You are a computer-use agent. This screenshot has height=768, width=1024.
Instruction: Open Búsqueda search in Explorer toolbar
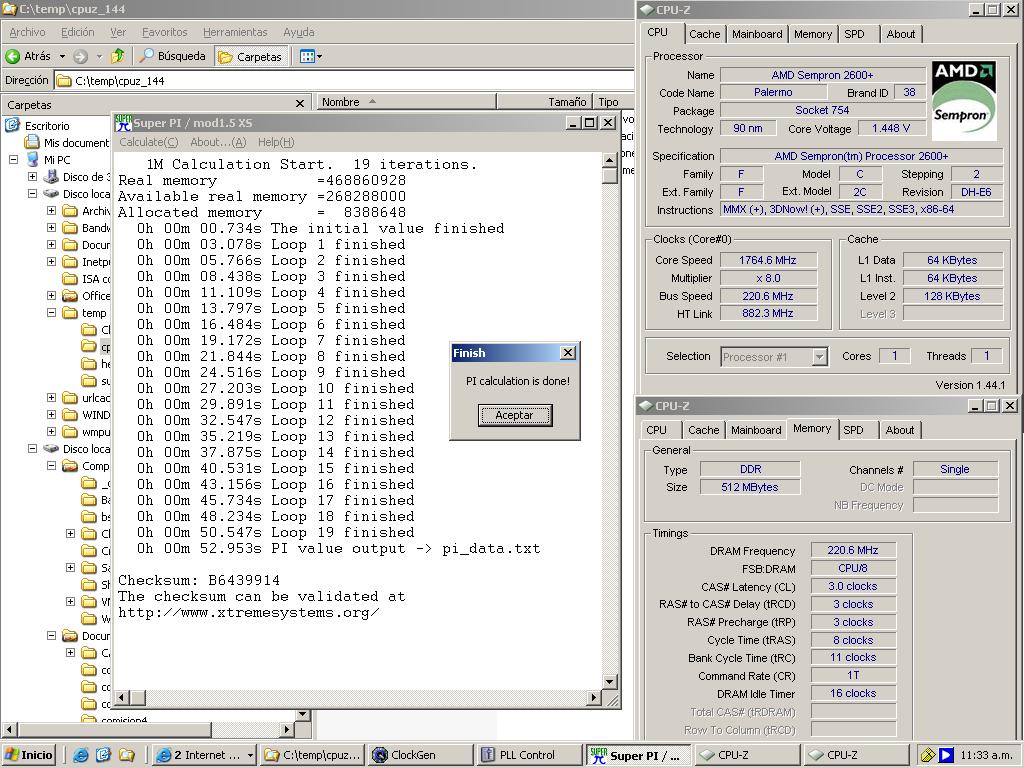pyautogui.click(x=172, y=56)
